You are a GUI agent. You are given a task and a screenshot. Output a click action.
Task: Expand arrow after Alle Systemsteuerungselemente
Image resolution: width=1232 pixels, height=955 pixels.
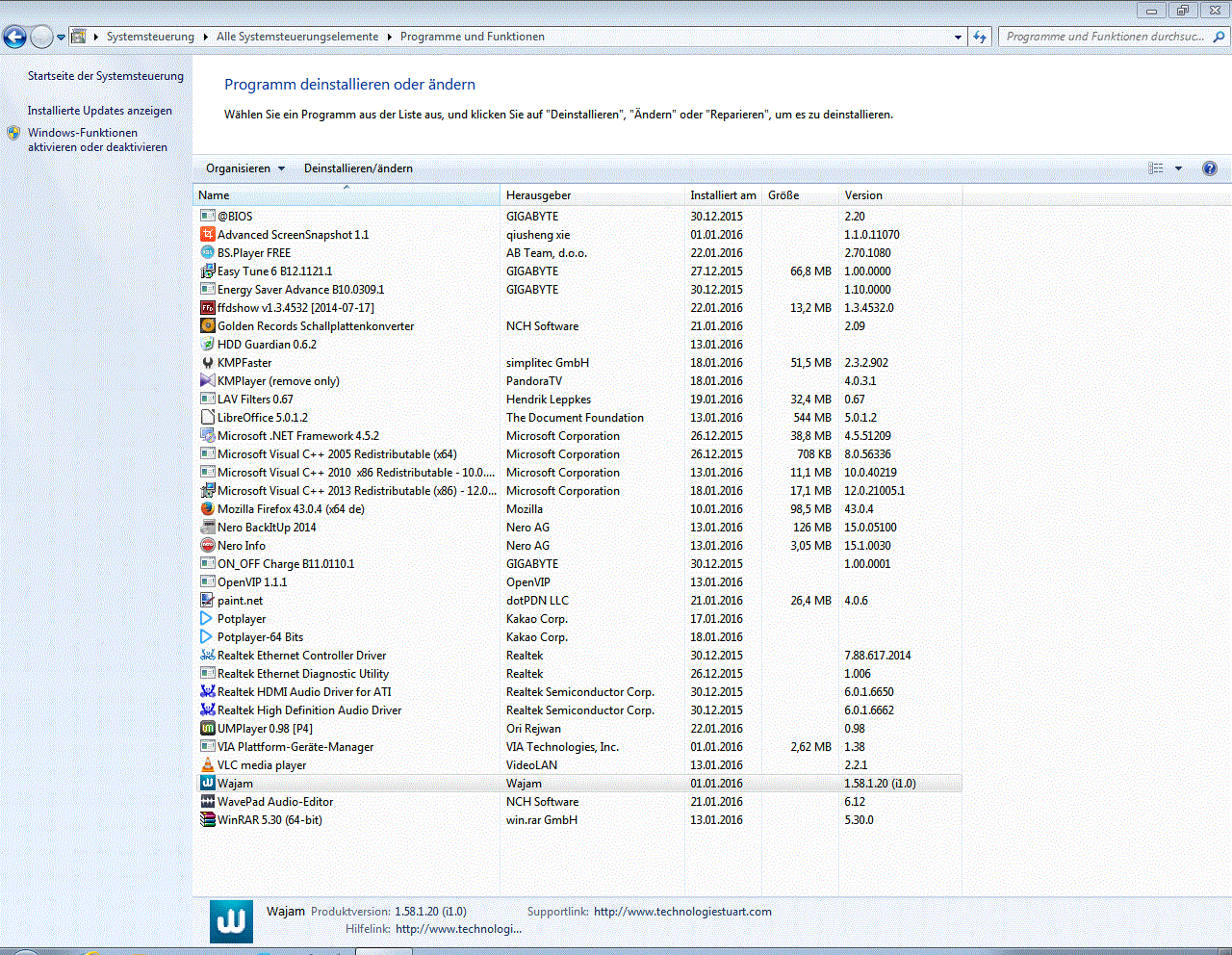coord(390,37)
